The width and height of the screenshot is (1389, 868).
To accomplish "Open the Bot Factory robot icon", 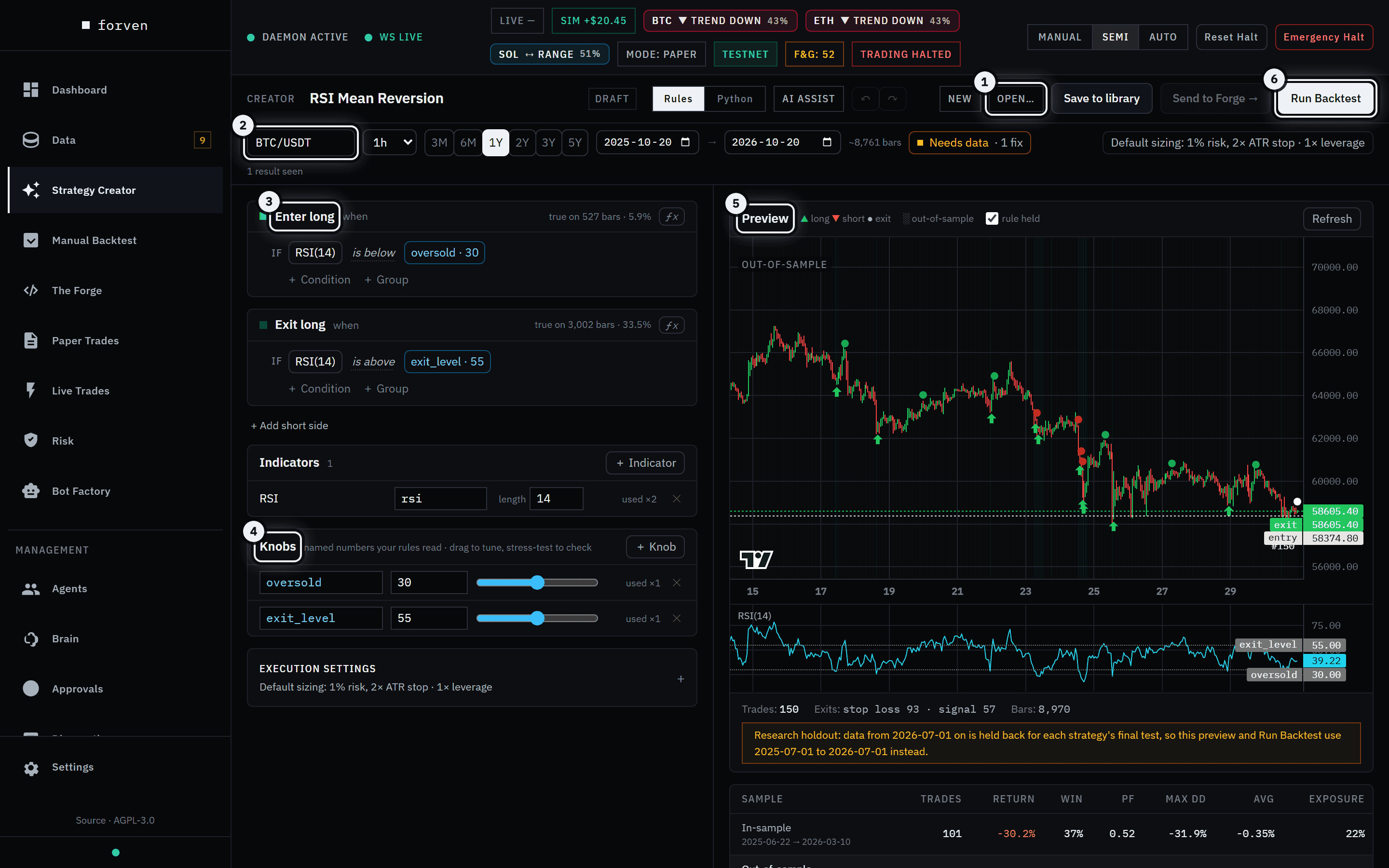I will coord(30,491).
